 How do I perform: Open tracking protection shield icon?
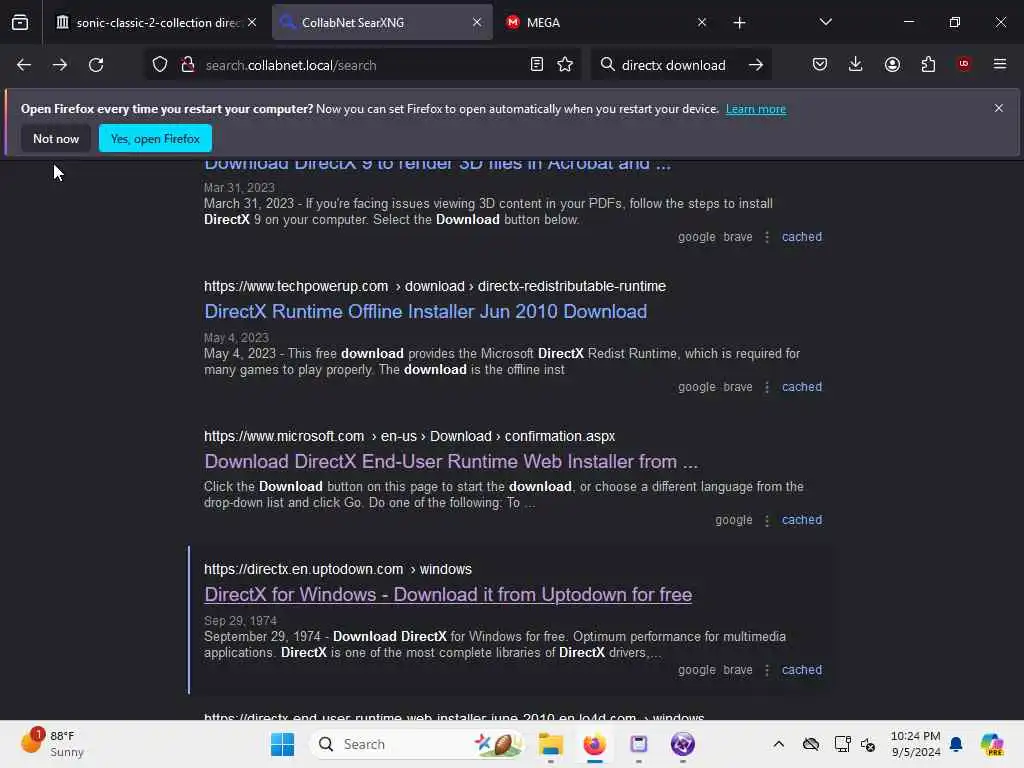(x=160, y=65)
